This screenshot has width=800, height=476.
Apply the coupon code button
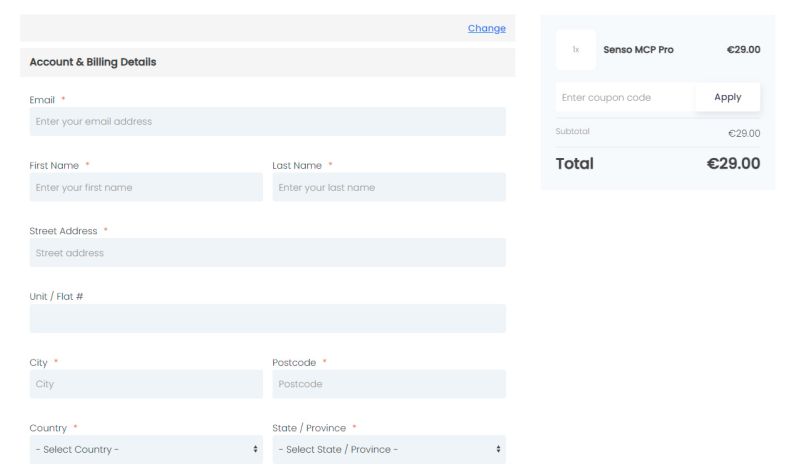click(x=728, y=97)
